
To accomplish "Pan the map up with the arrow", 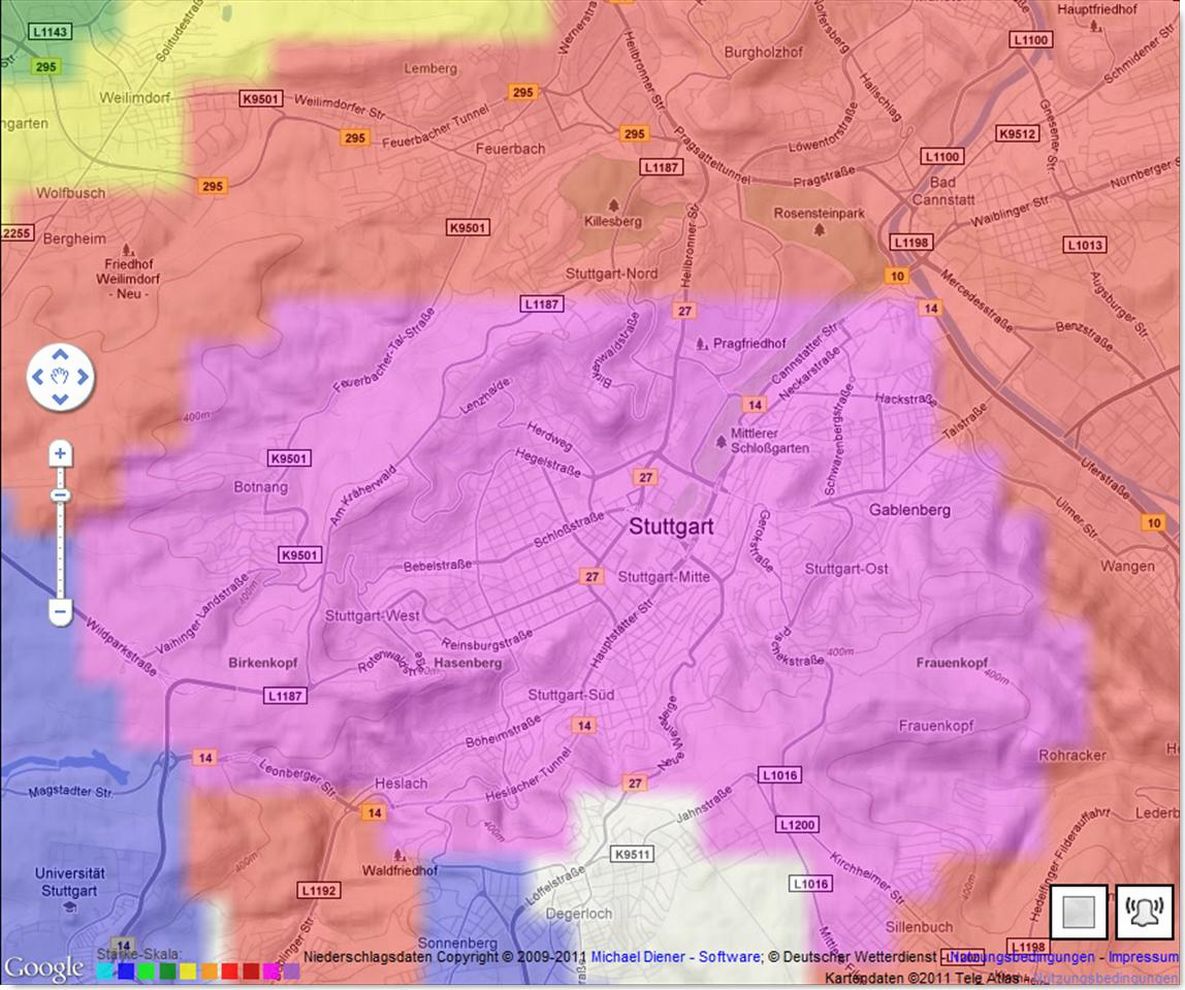I will point(60,355).
